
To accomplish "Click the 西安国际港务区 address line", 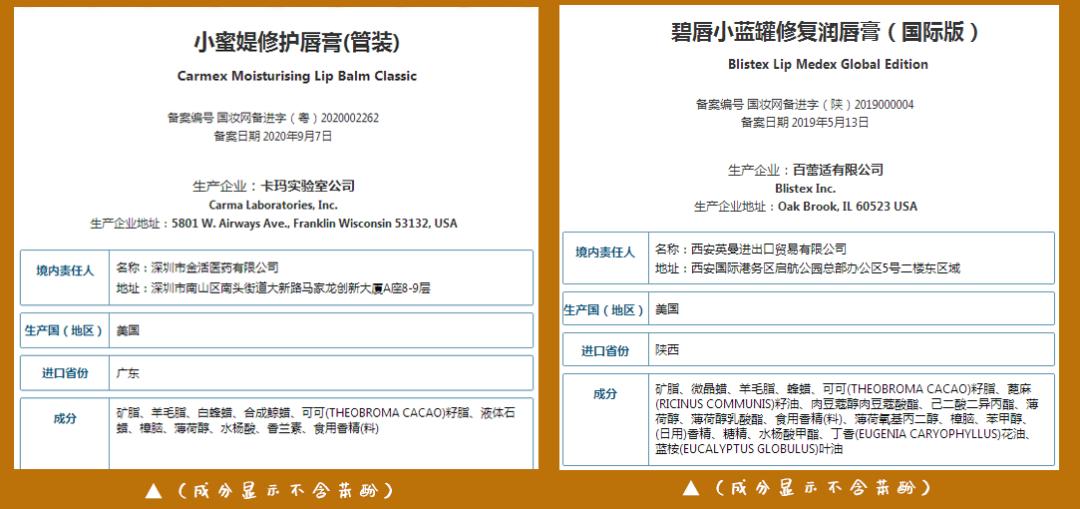I will click(807, 269).
